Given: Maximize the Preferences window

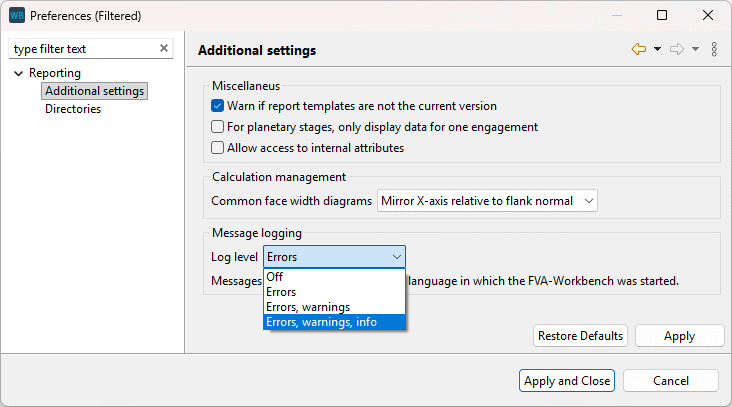Looking at the screenshot, I should point(662,16).
